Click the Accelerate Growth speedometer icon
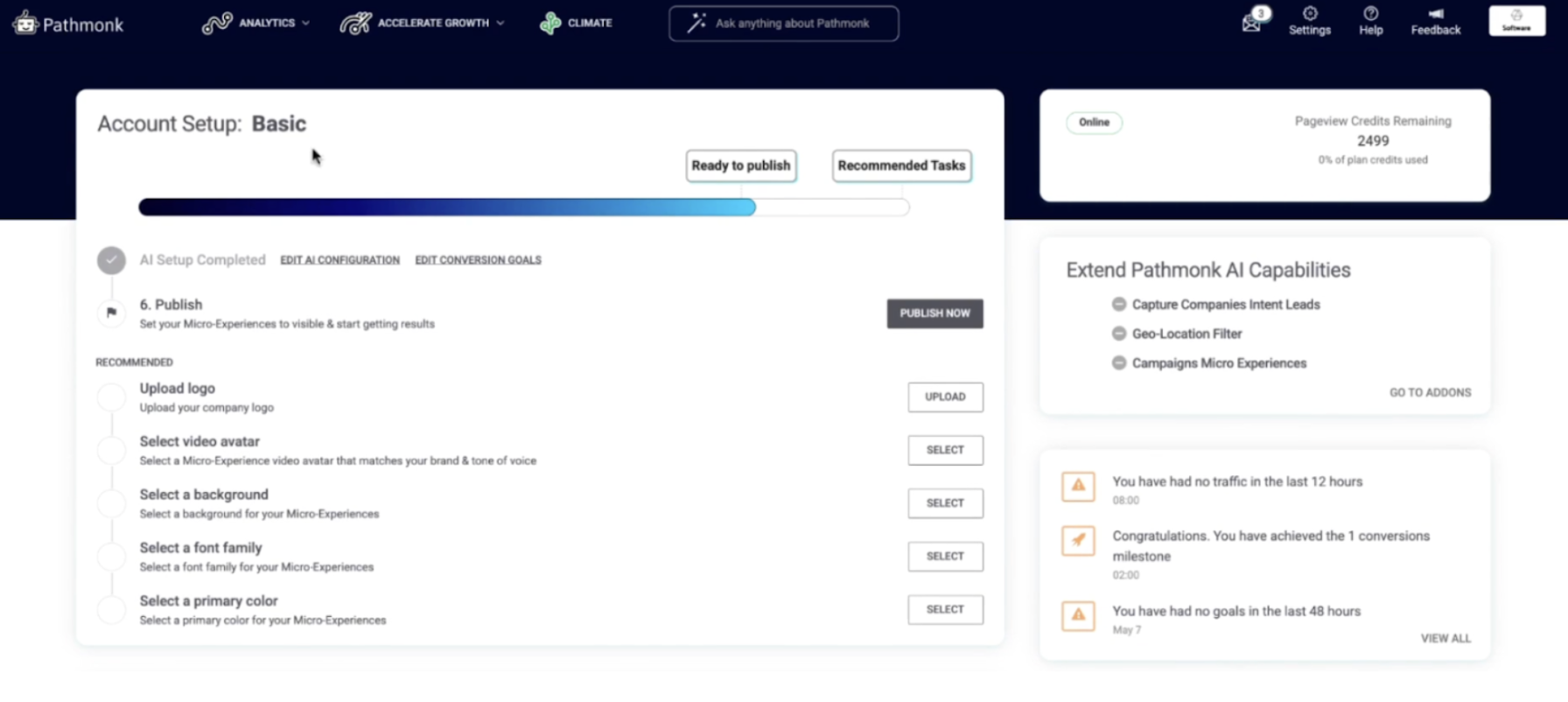The width and height of the screenshot is (1568, 702). (x=355, y=23)
